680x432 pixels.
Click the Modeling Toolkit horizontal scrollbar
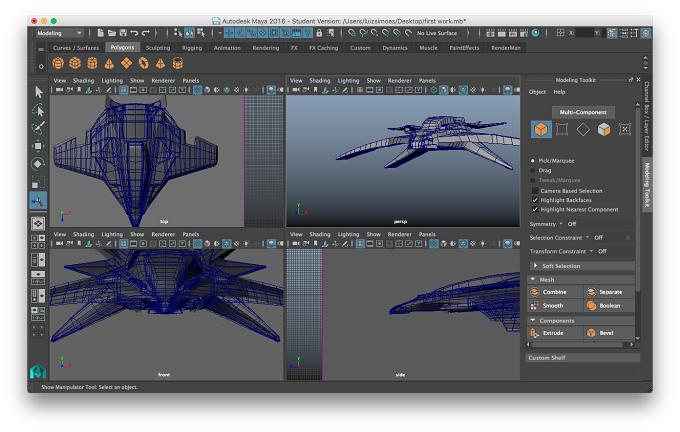pyautogui.click(x=579, y=344)
